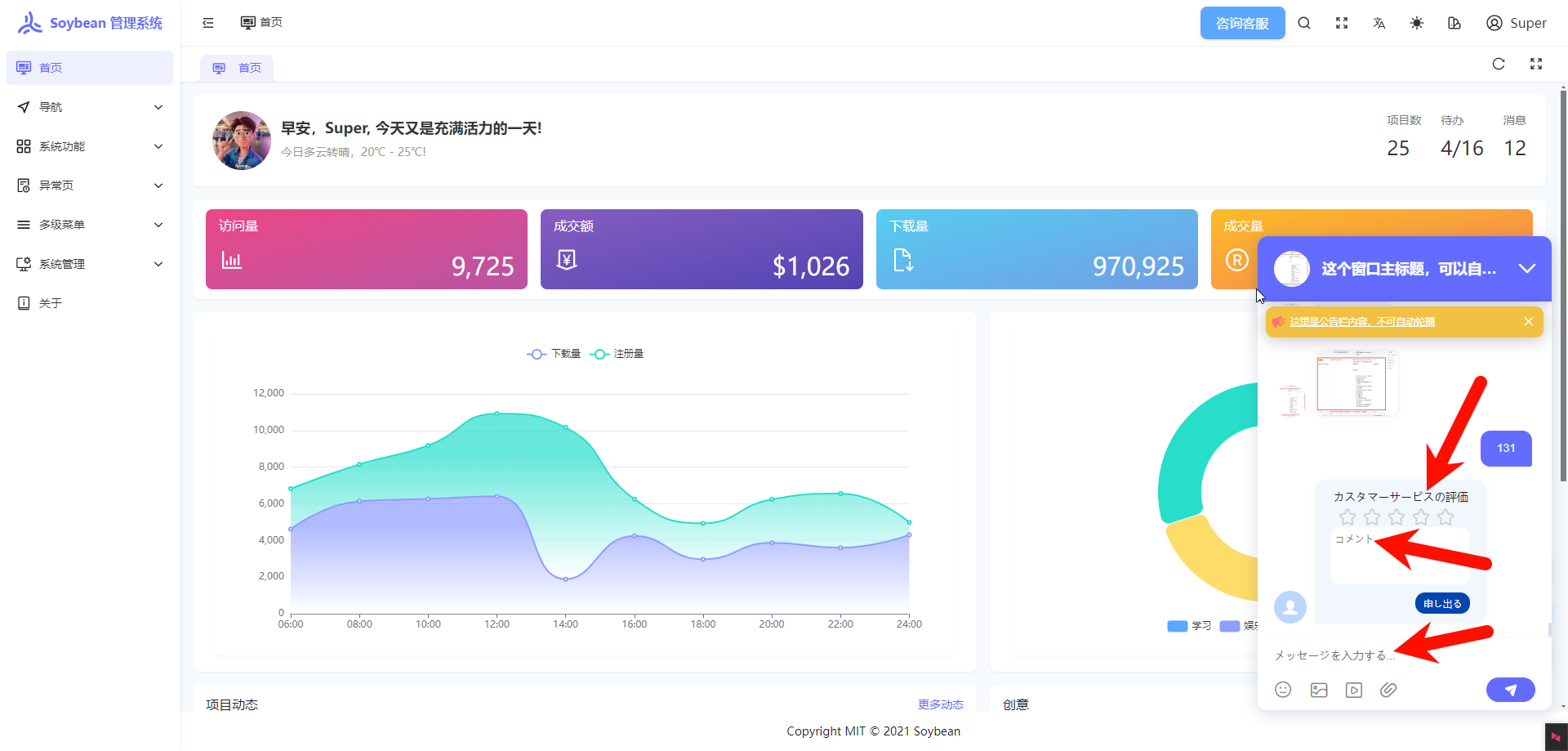Open the 关于 menu item
The width and height of the screenshot is (1568, 751).
(x=51, y=303)
